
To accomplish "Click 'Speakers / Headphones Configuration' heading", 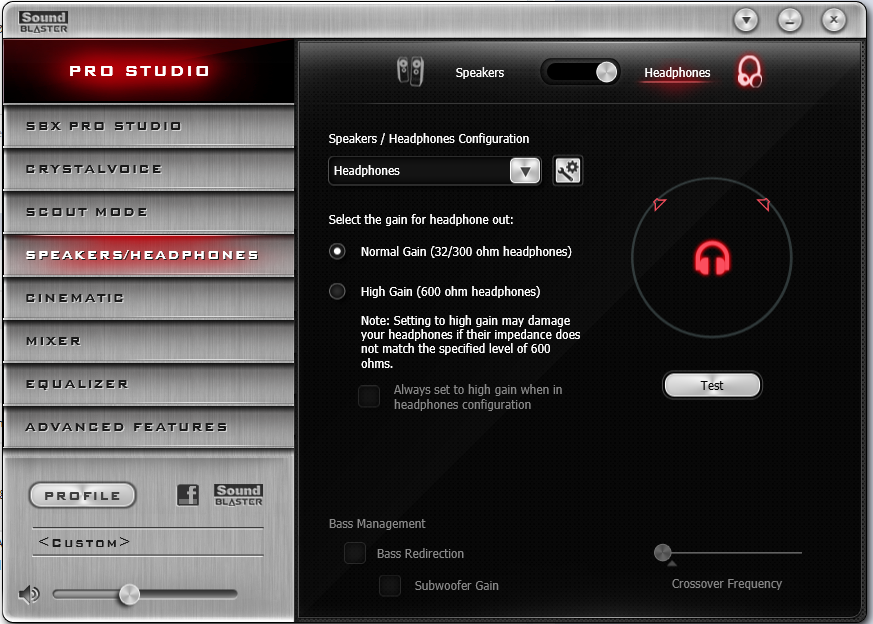I will (429, 139).
